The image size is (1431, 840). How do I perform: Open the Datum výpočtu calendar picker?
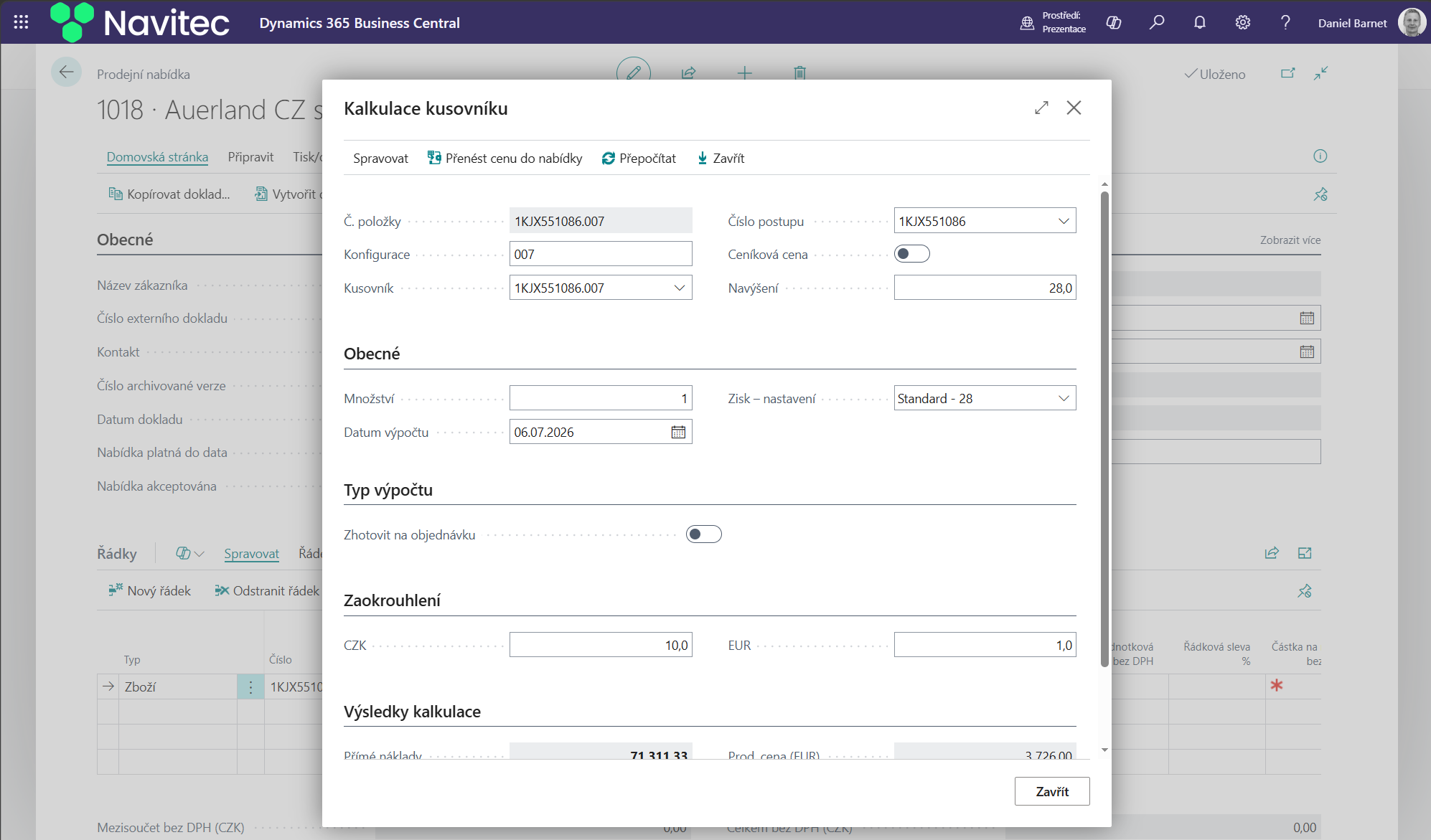(678, 432)
